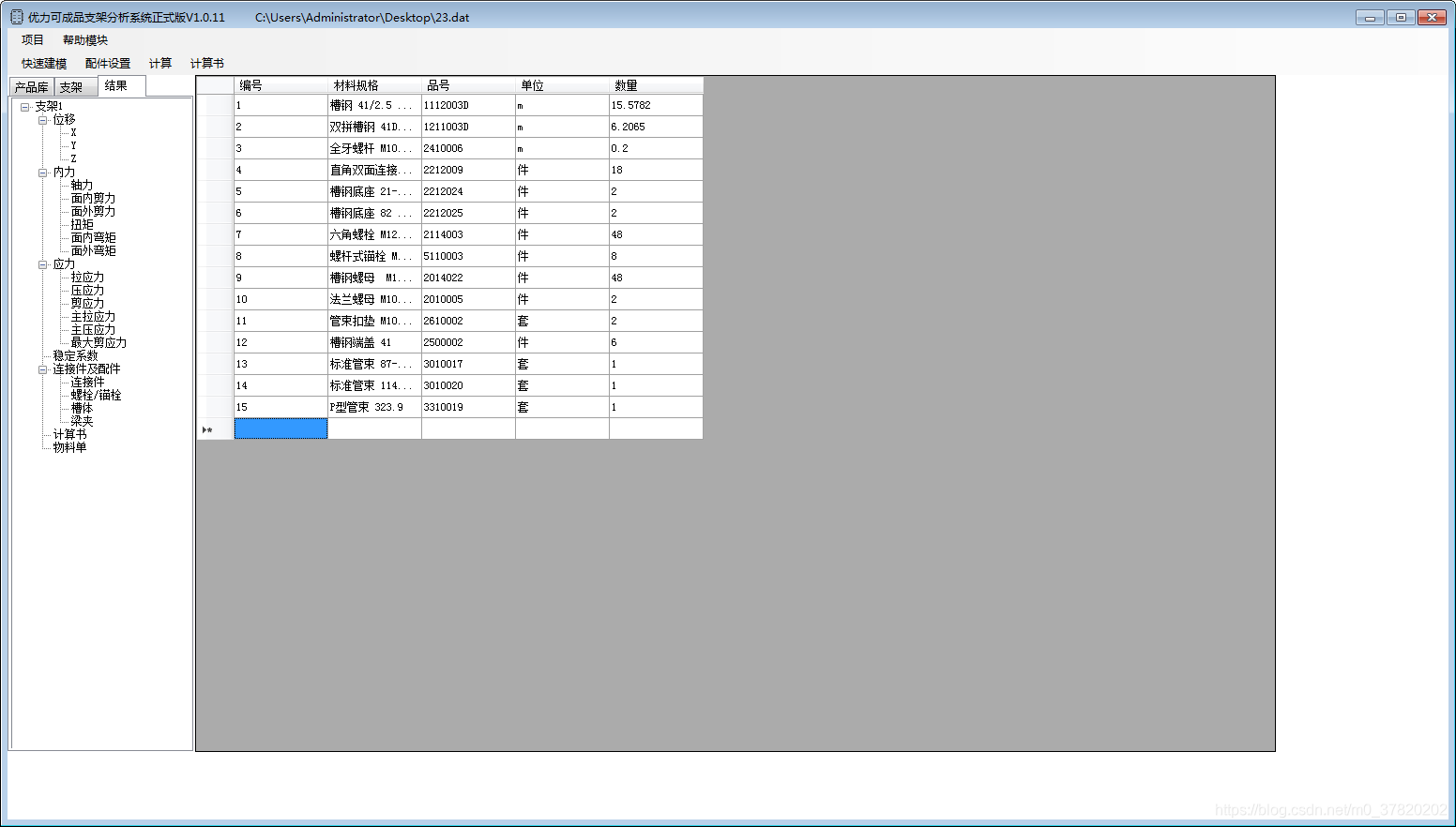Click the 单位 column header
The width and height of the screenshot is (1456, 827).
[562, 85]
